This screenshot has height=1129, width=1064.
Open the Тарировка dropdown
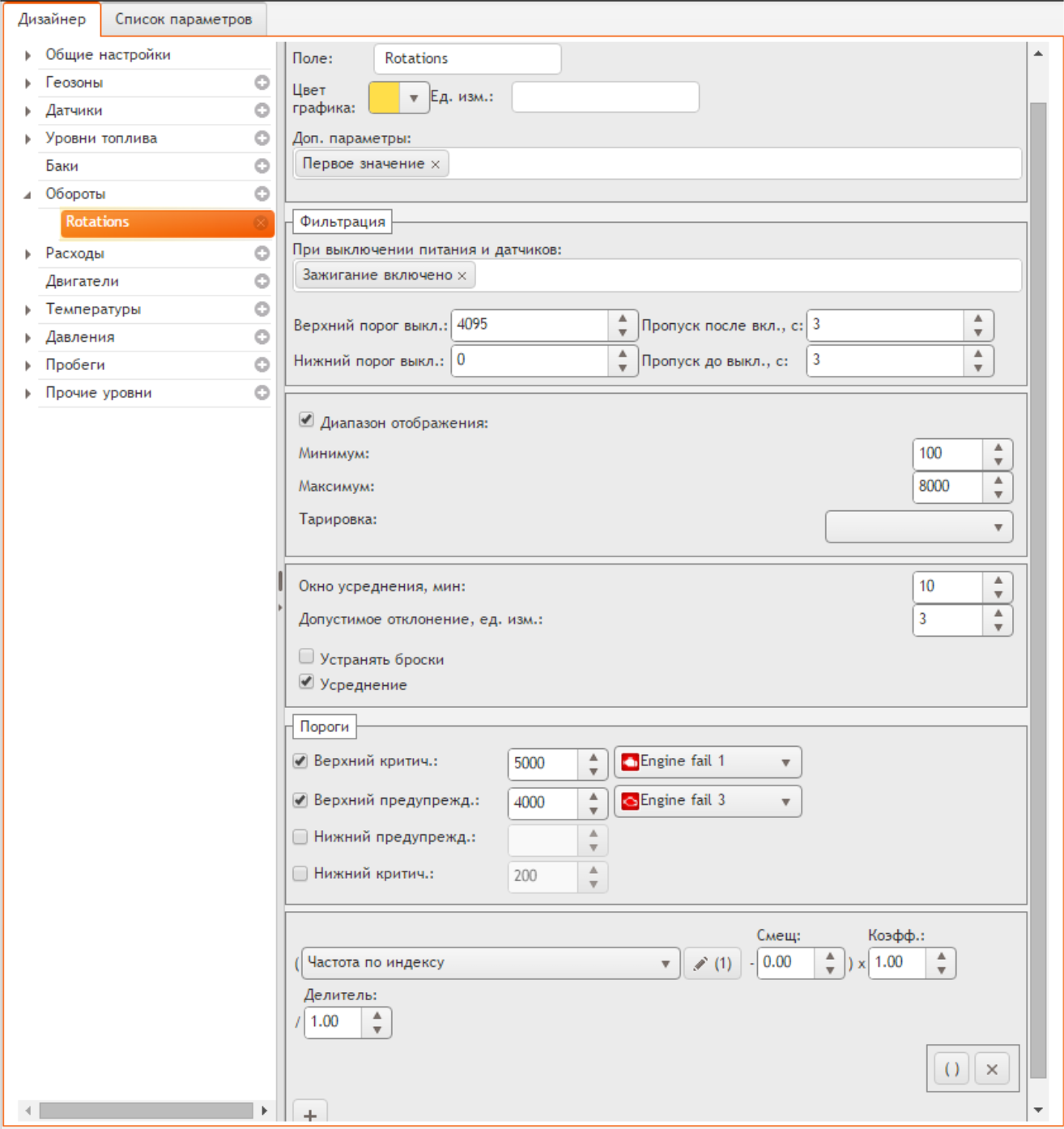(x=919, y=526)
